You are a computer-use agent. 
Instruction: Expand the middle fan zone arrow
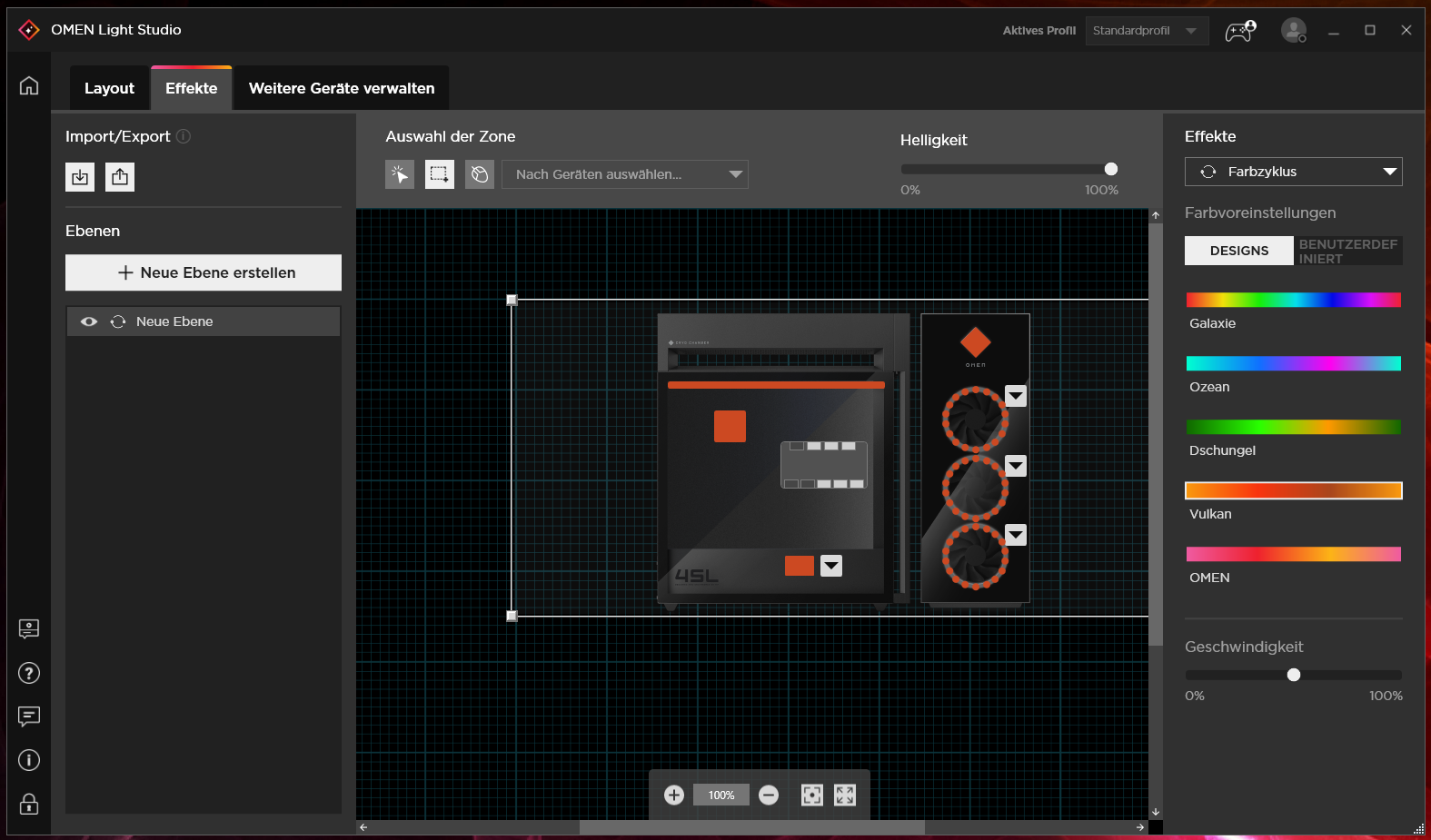coord(1016,466)
